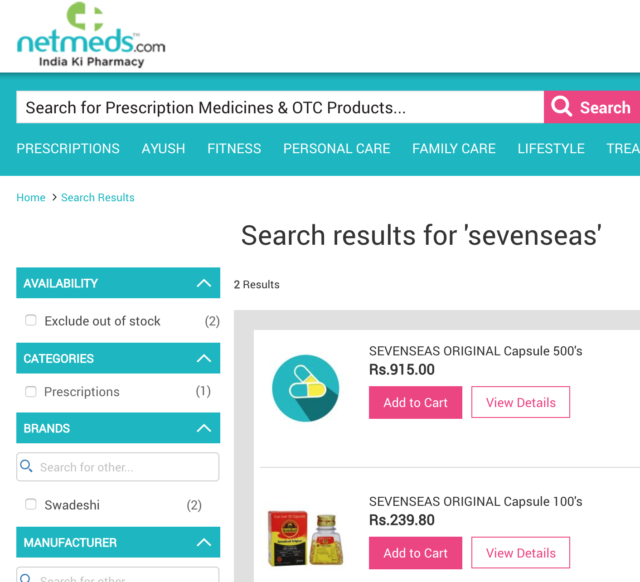Open the Sevenseas 100's product image
Screen dimensions: 640x582
pyautogui.click(x=305, y=537)
